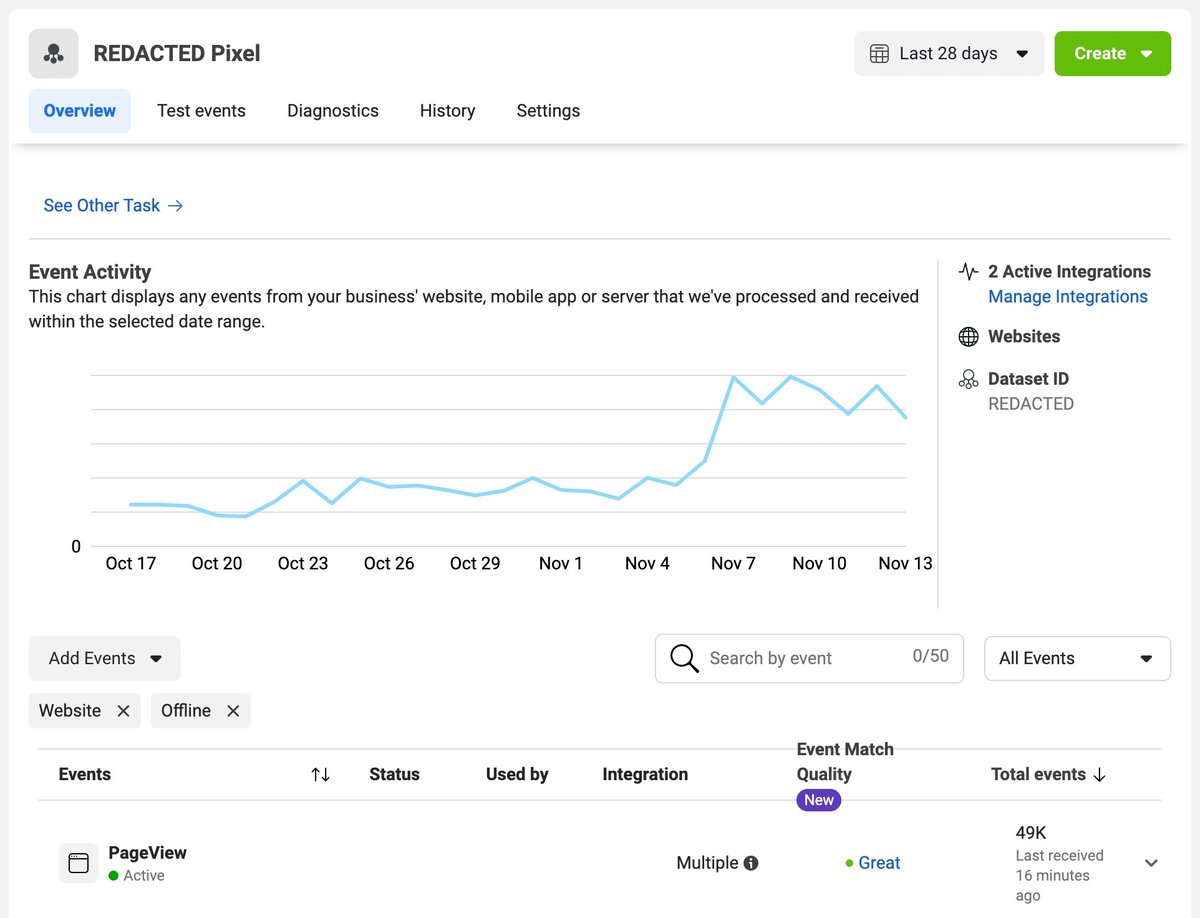
Task: Open the All Events filter dropdown
Action: pyautogui.click(x=1077, y=658)
